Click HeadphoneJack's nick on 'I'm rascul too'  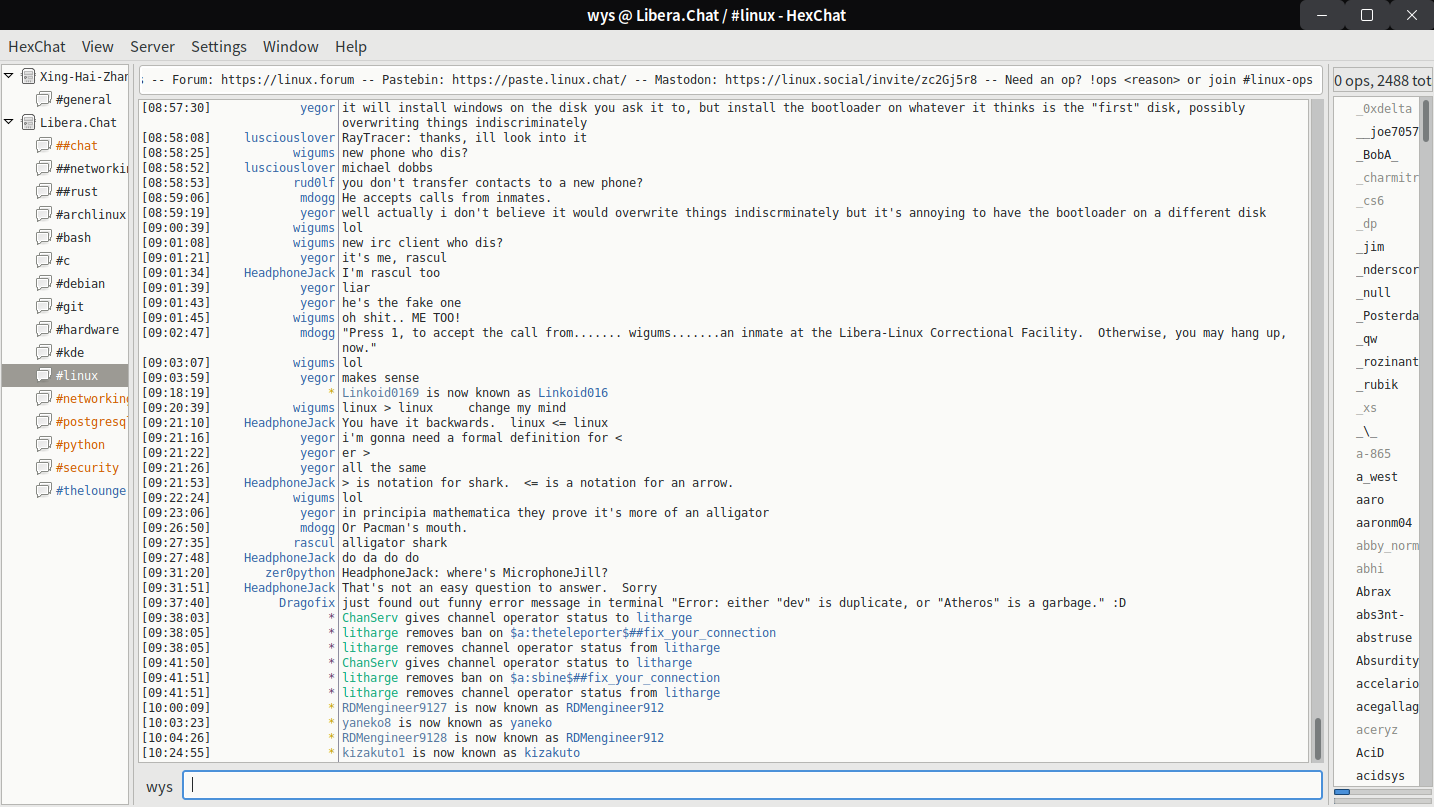click(289, 273)
